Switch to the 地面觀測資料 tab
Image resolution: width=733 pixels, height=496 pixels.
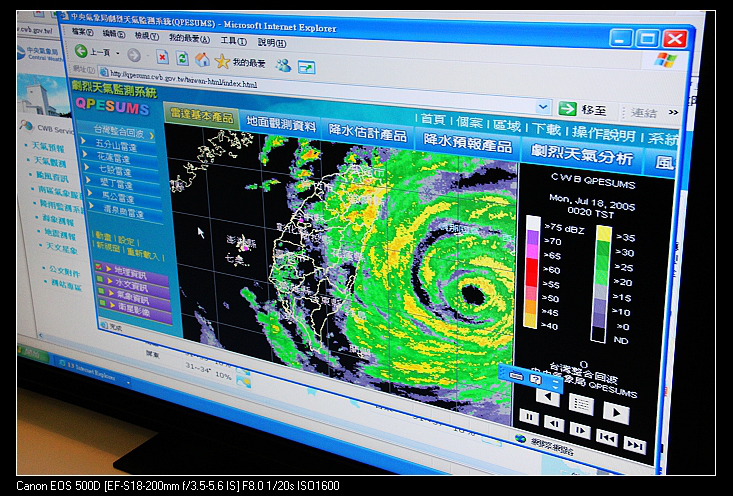tap(281, 123)
